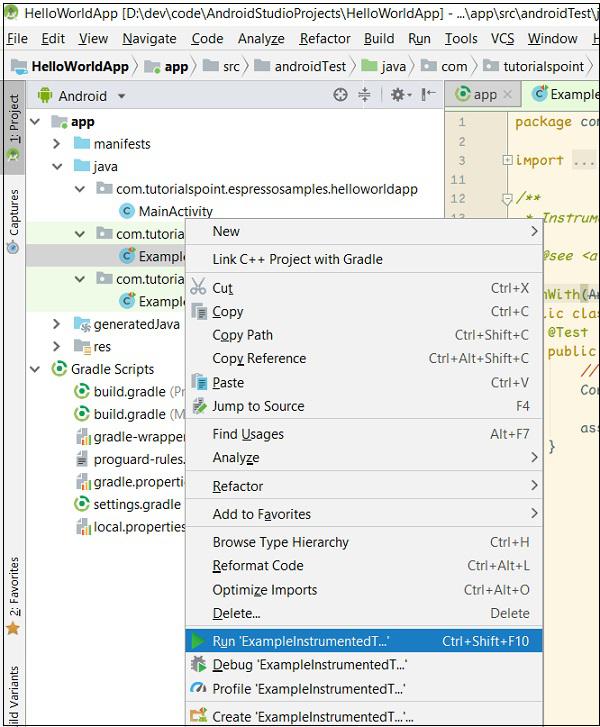Click the Paste clipboard icon
600x727 pixels.
point(198,383)
